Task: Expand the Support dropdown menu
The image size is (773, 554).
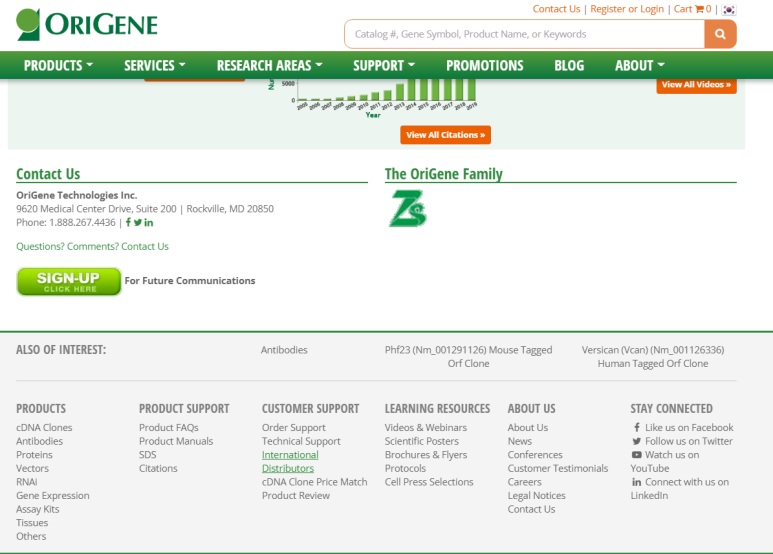Action: coord(384,65)
